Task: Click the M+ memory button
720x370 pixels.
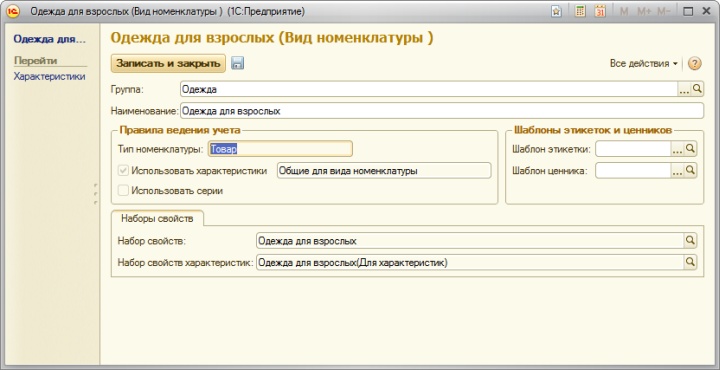Action: point(644,11)
